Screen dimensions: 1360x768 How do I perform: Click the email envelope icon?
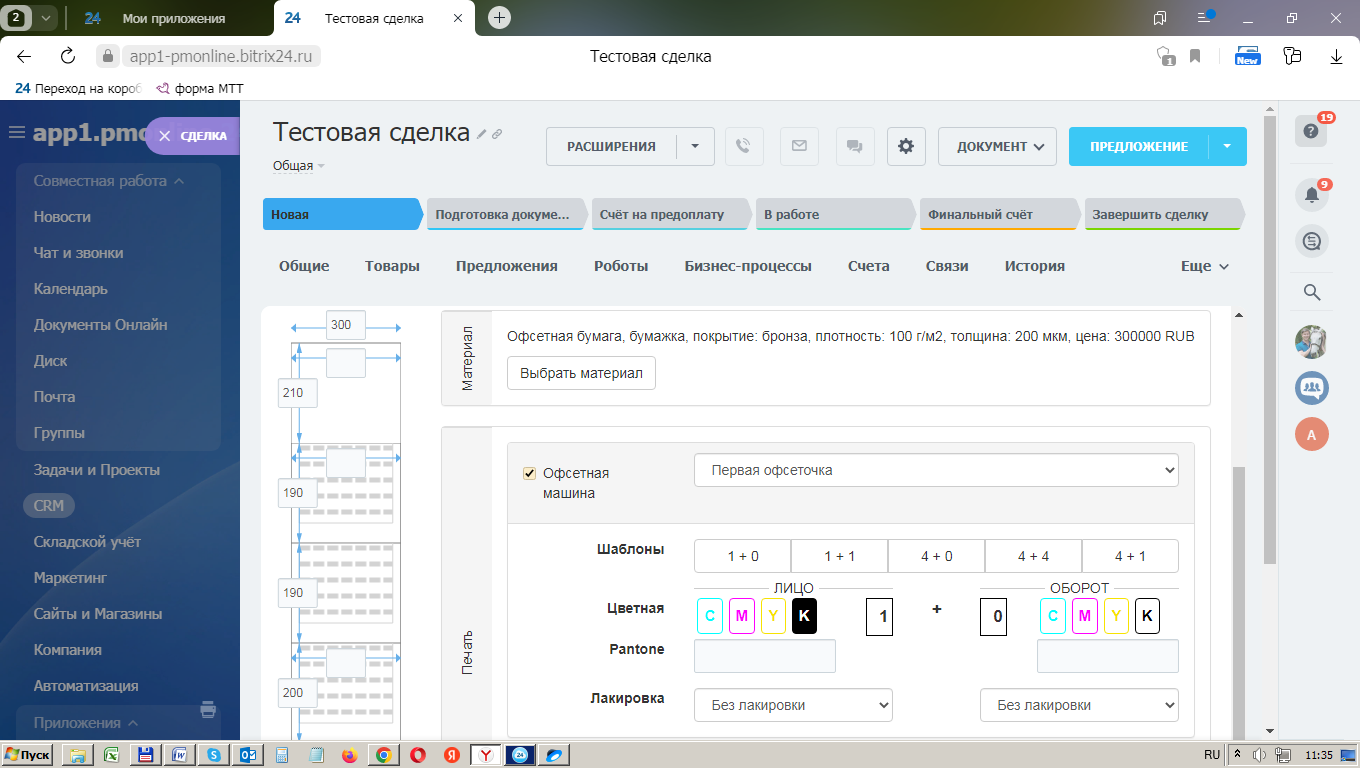coord(798,146)
